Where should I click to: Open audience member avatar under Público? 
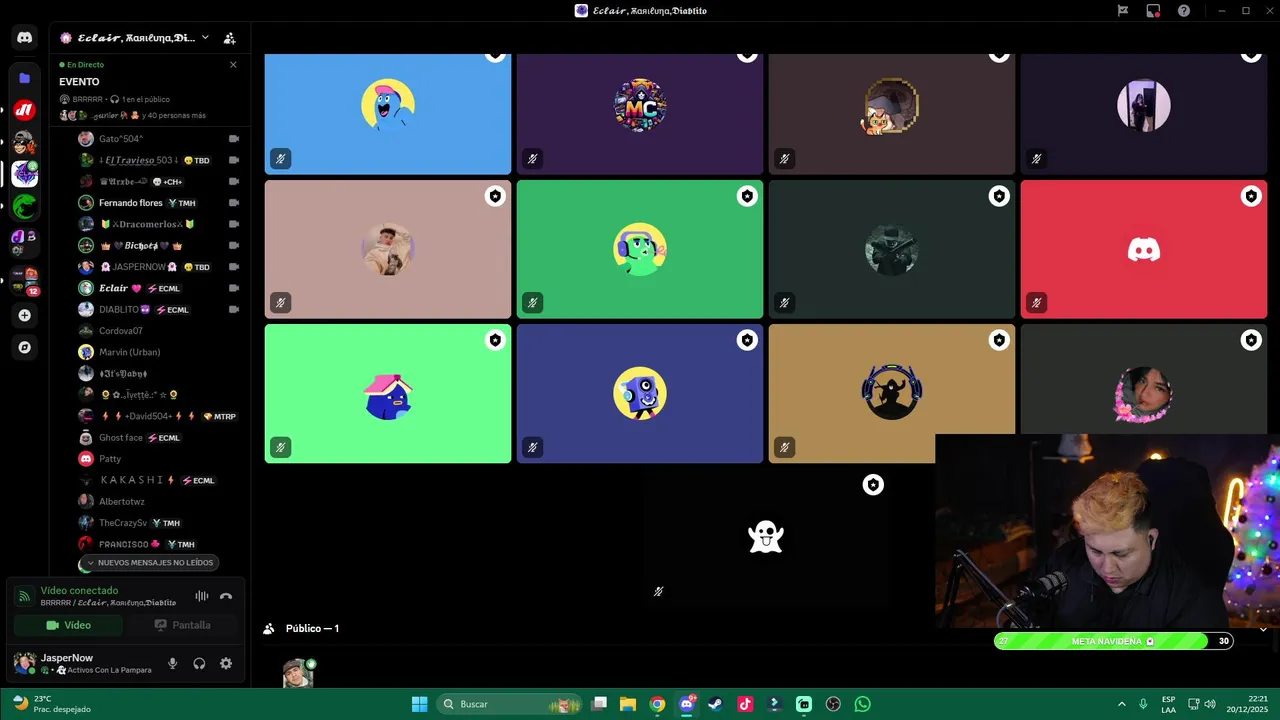pyautogui.click(x=298, y=673)
